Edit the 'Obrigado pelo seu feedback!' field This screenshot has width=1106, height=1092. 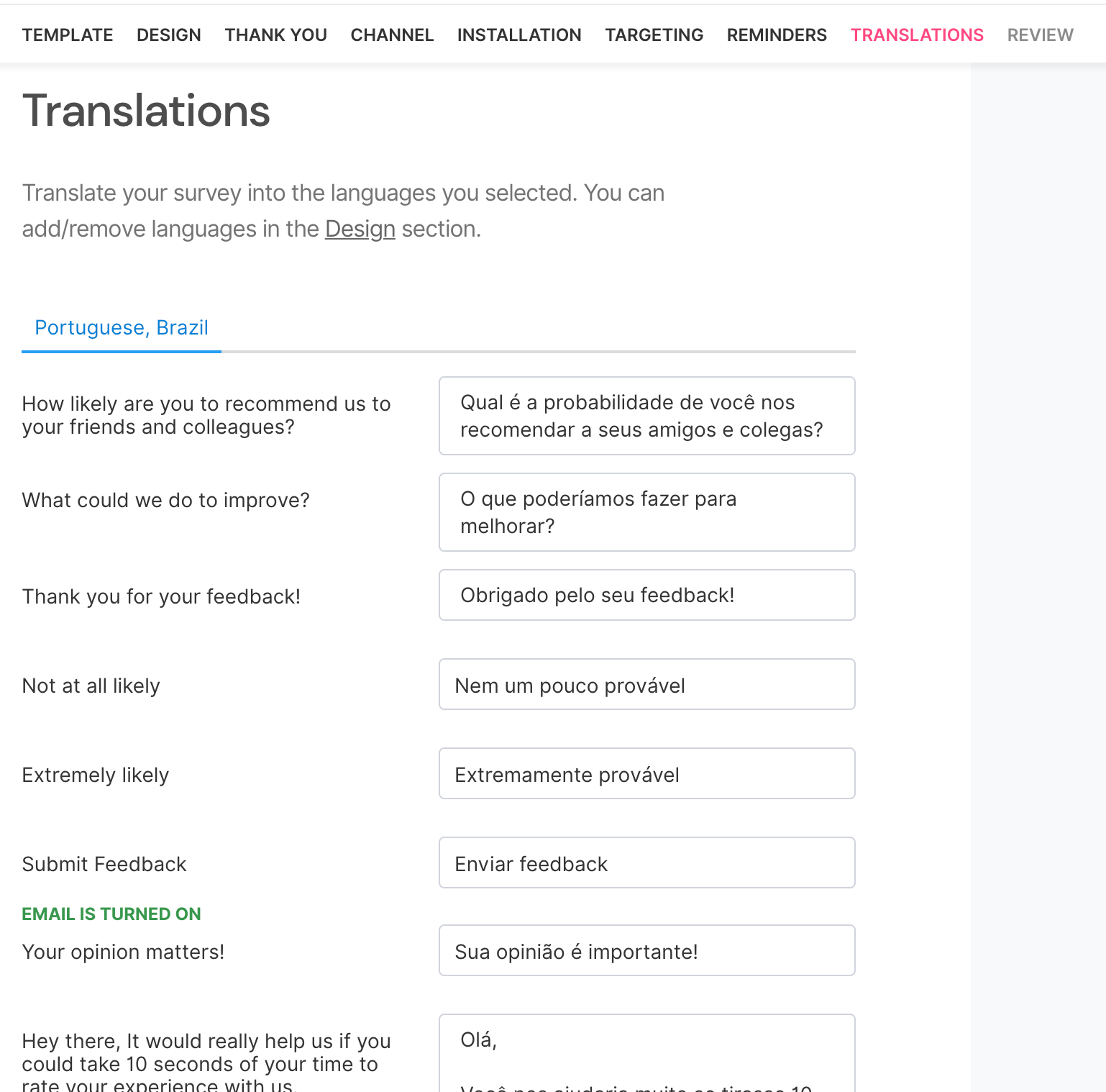coord(646,595)
